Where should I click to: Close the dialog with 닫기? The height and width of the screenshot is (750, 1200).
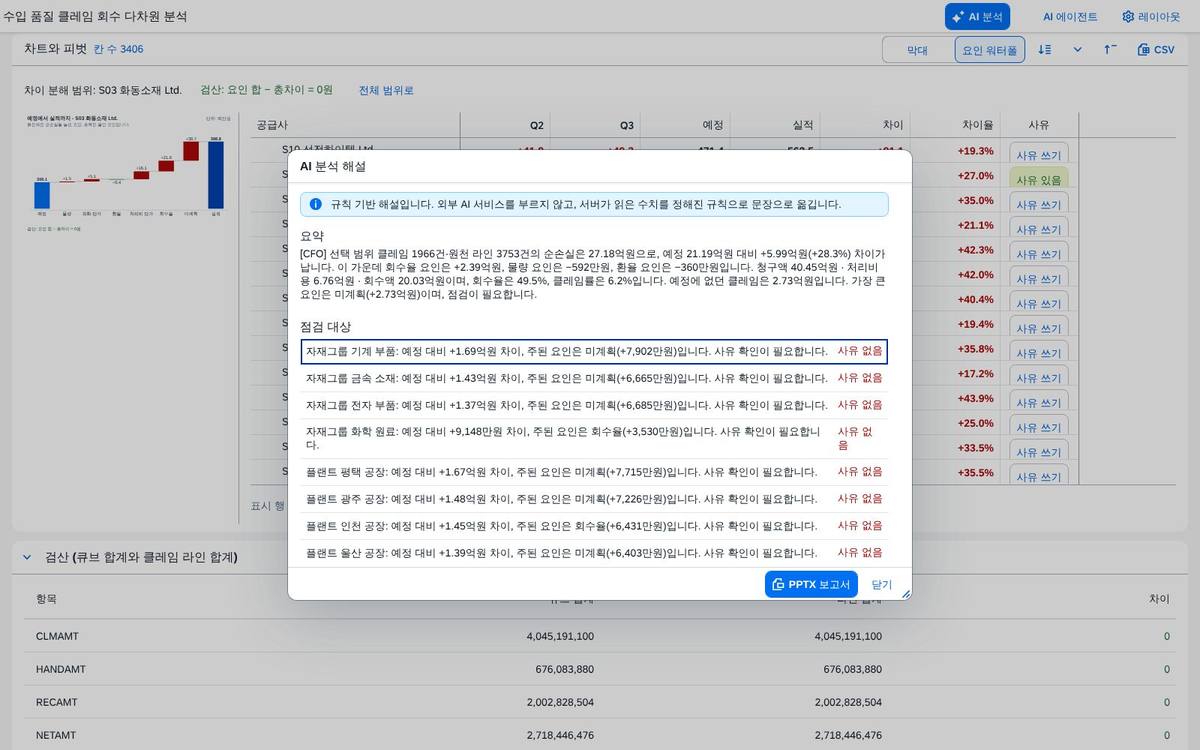(881, 584)
